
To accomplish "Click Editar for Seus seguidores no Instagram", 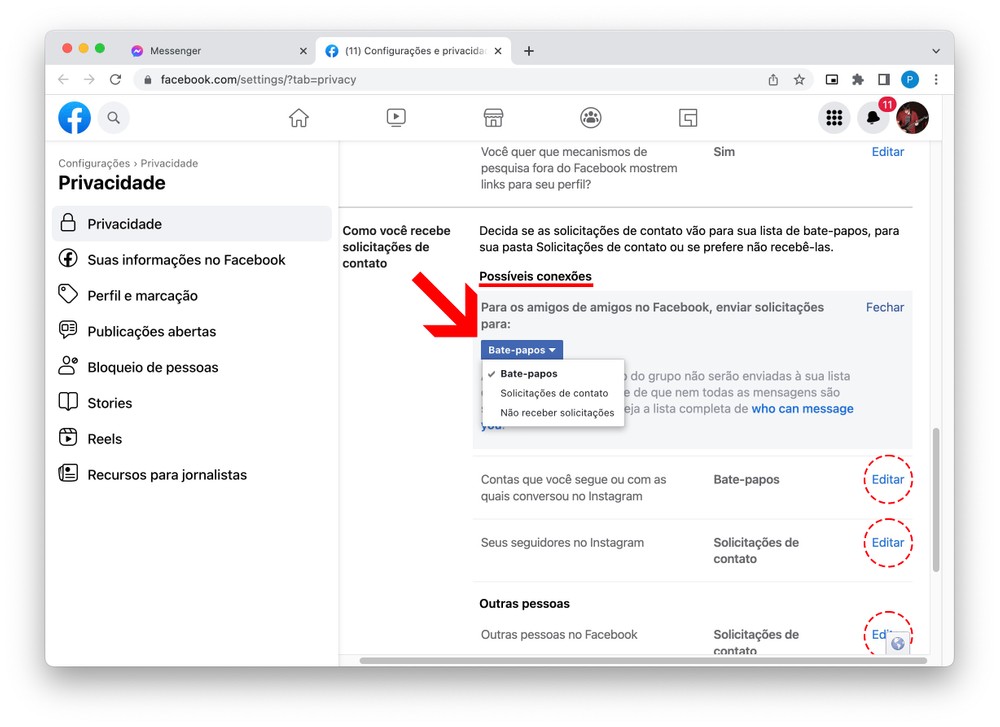I will [887, 543].
